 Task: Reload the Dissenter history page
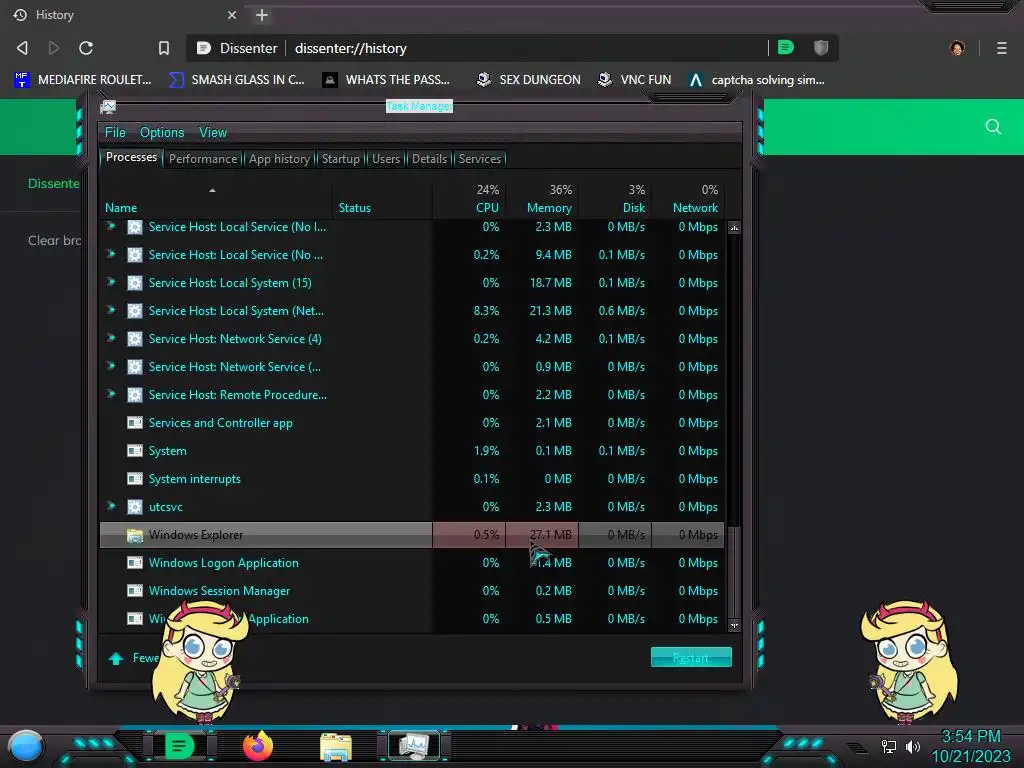tap(86, 48)
